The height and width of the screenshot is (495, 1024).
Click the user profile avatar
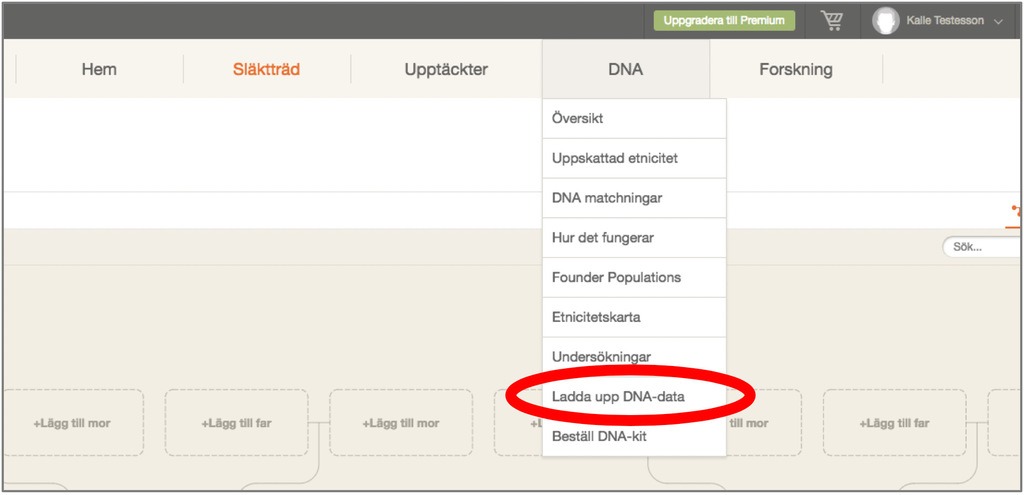click(885, 21)
